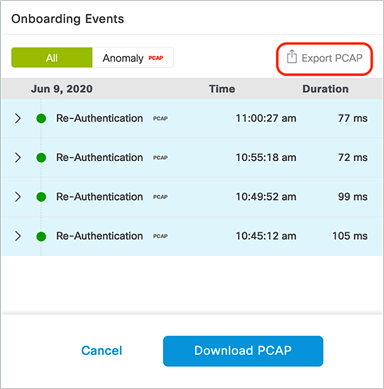Click the Download PCAP button
384x389 pixels.
tap(243, 351)
